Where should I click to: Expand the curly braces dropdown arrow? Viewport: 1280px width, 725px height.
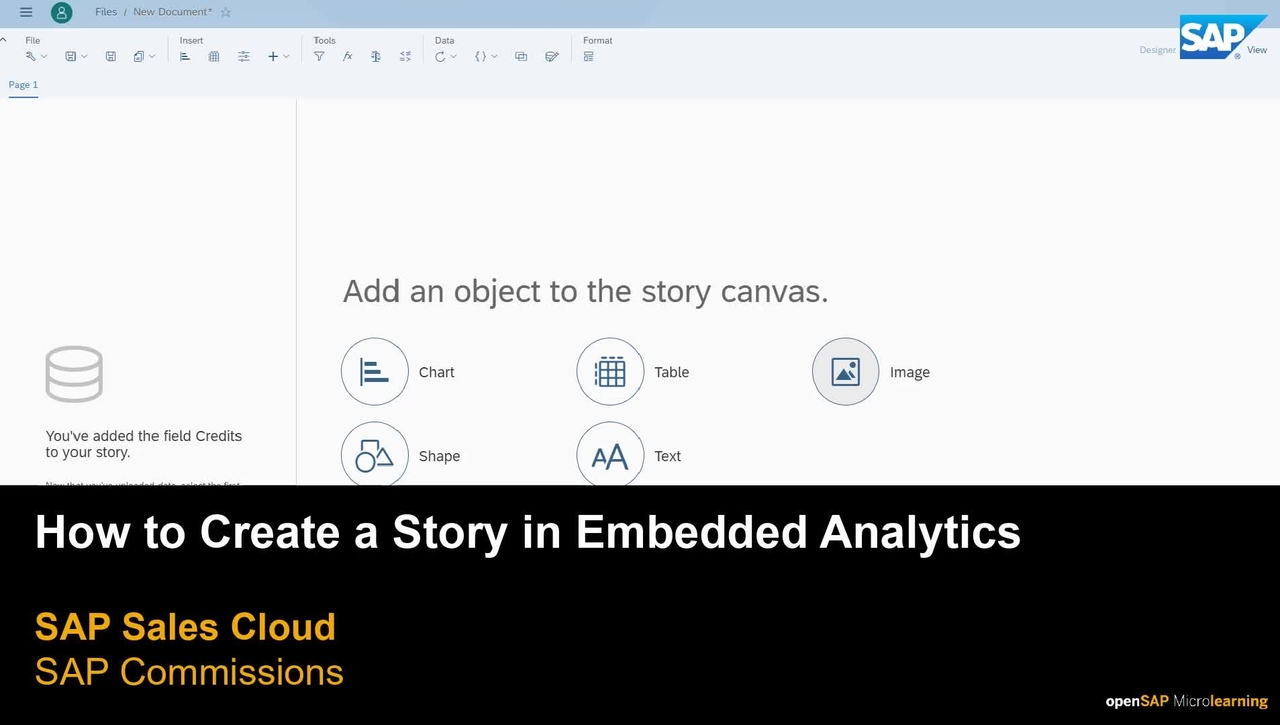tap(494, 57)
